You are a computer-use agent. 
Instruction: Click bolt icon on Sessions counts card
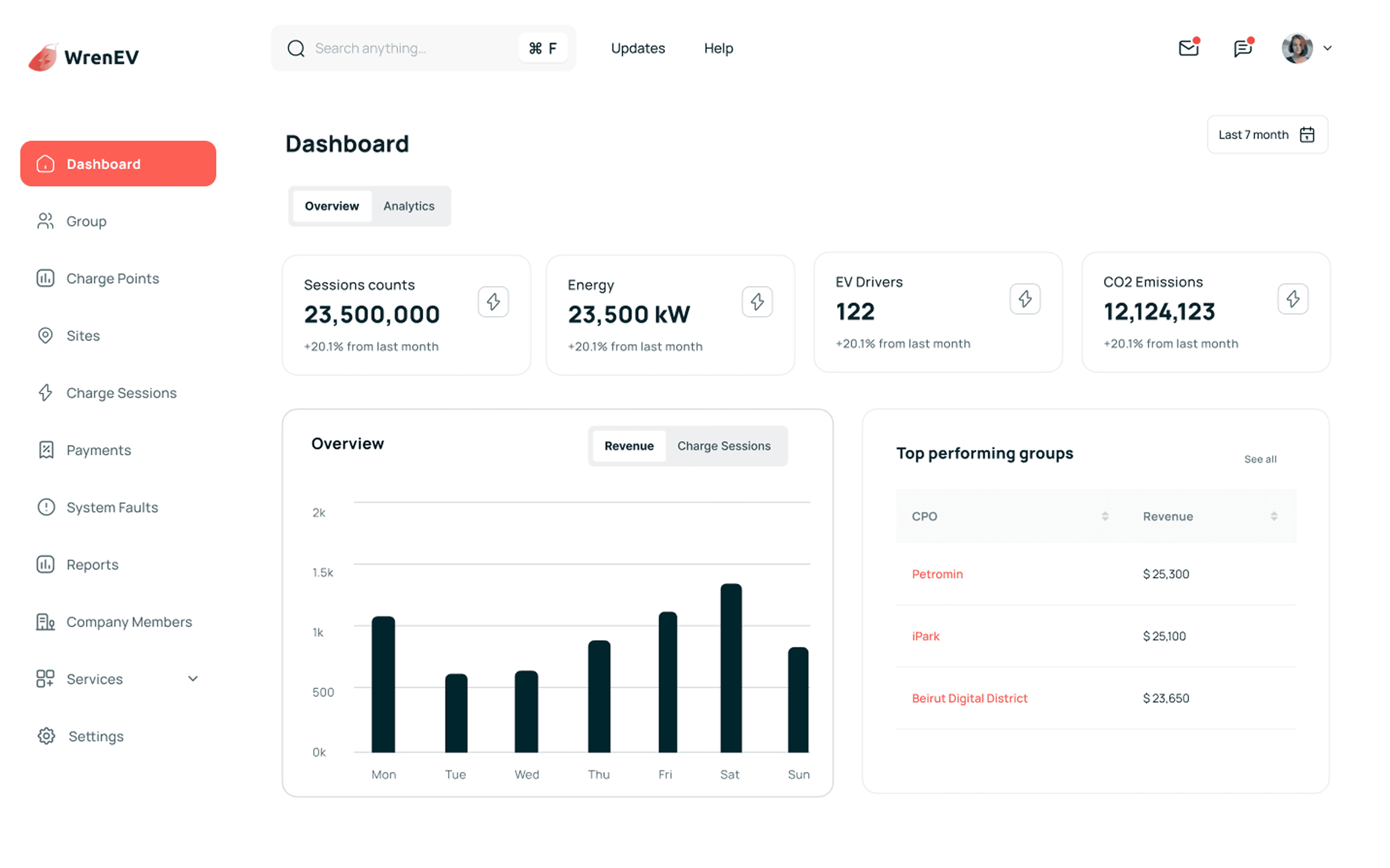pos(493,302)
